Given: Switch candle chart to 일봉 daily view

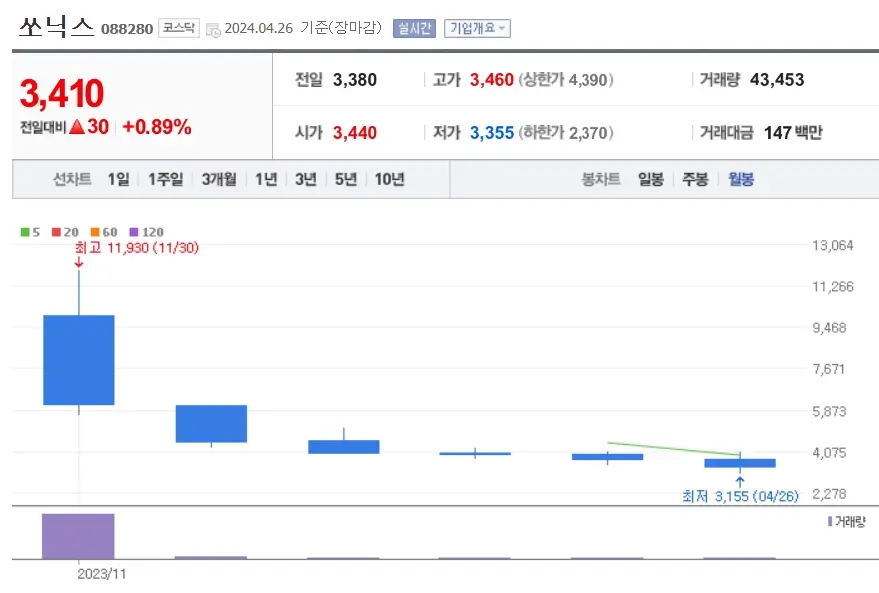Looking at the screenshot, I should click(x=650, y=179).
